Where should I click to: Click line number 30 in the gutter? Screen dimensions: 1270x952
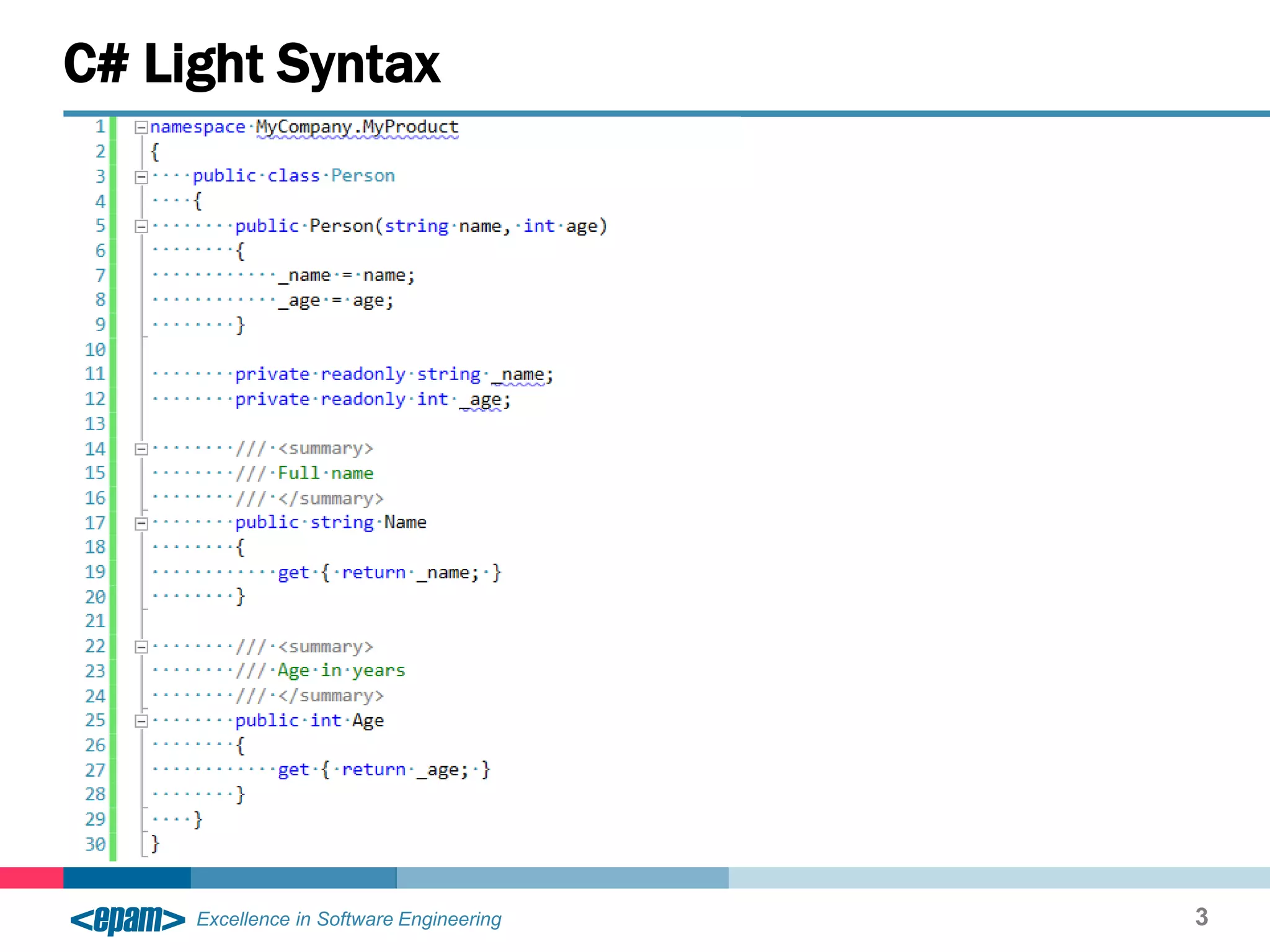(x=95, y=844)
